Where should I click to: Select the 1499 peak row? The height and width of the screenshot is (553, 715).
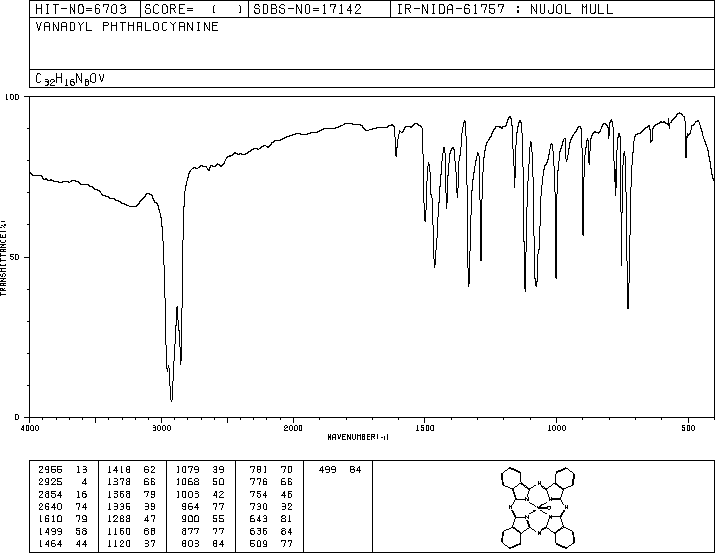(63, 531)
